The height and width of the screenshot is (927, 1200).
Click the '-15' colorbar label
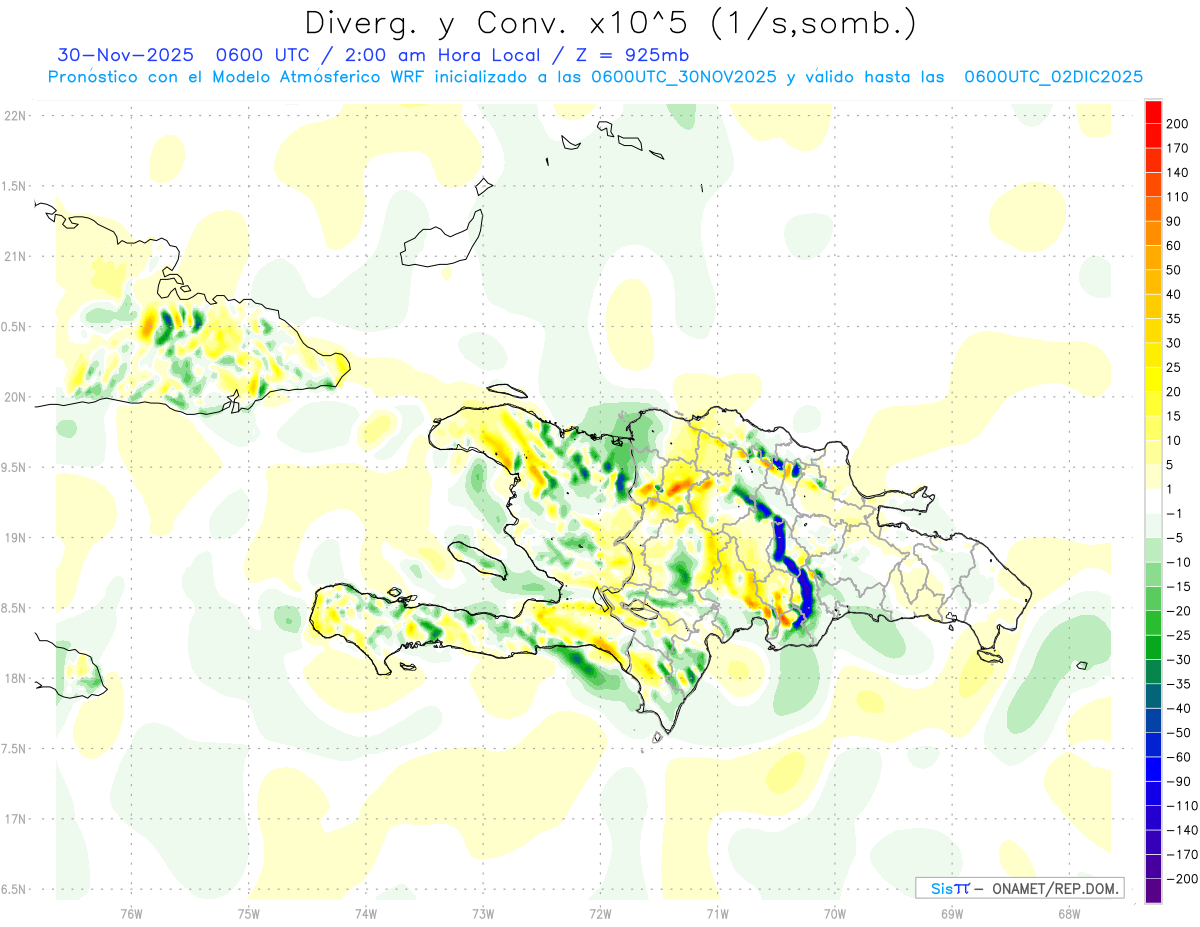pyautogui.click(x=1179, y=587)
